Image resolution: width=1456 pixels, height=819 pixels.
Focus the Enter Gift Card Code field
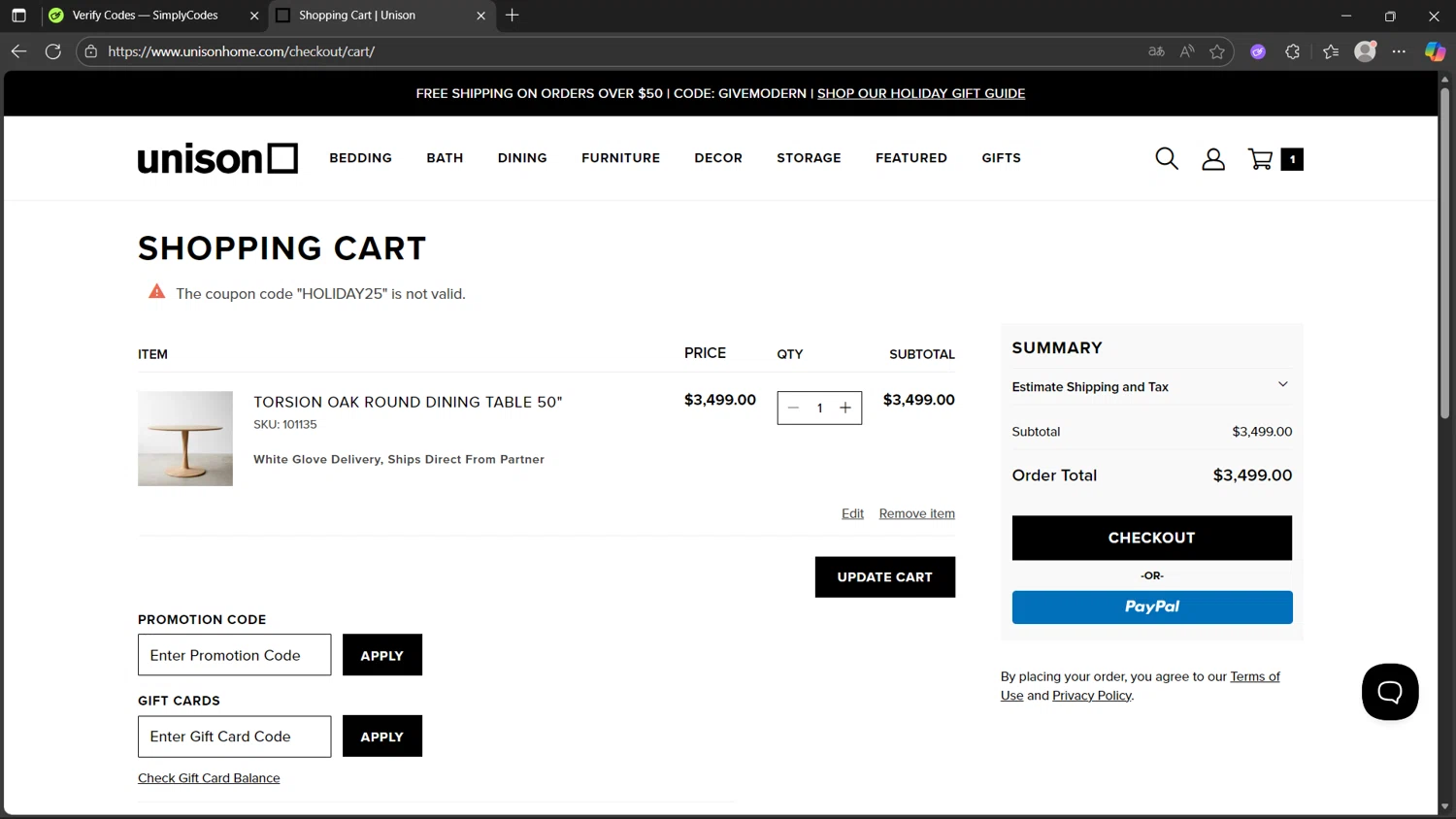tap(234, 737)
